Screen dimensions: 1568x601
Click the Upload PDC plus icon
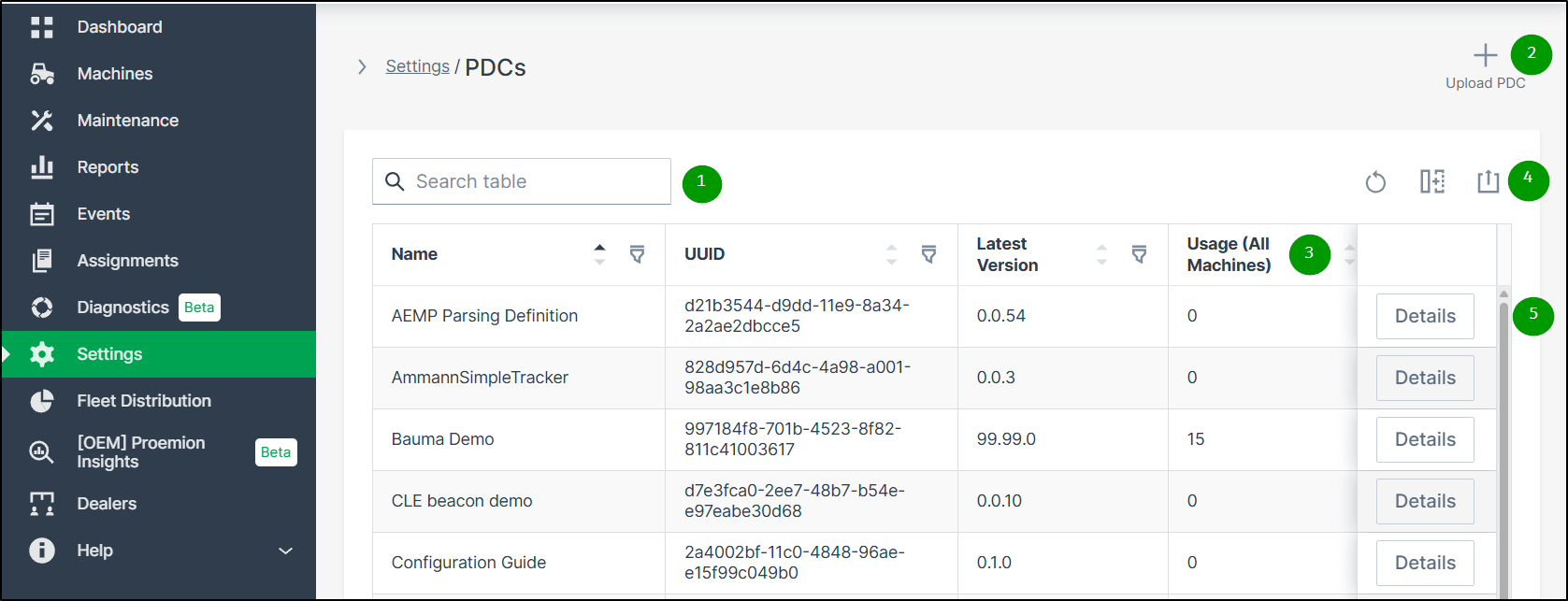pos(1485,56)
